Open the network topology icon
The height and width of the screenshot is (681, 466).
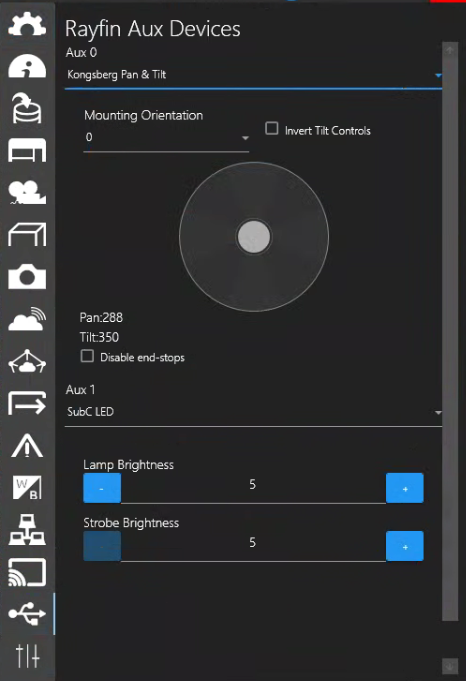(x=27, y=530)
